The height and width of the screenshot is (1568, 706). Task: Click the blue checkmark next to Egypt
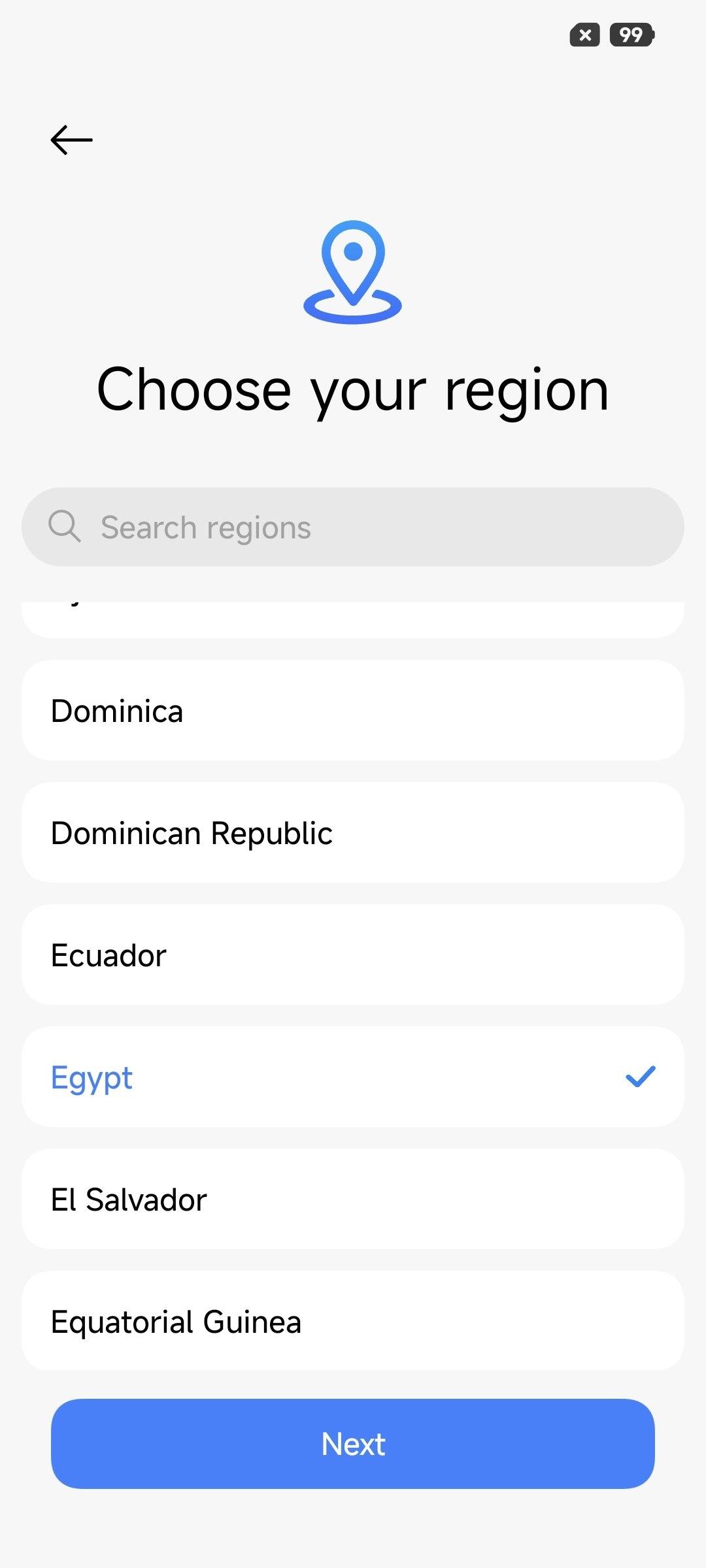point(640,1077)
